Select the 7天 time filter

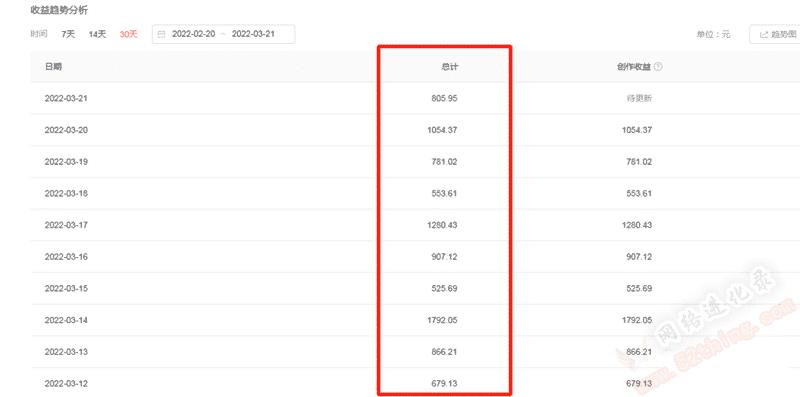click(68, 34)
